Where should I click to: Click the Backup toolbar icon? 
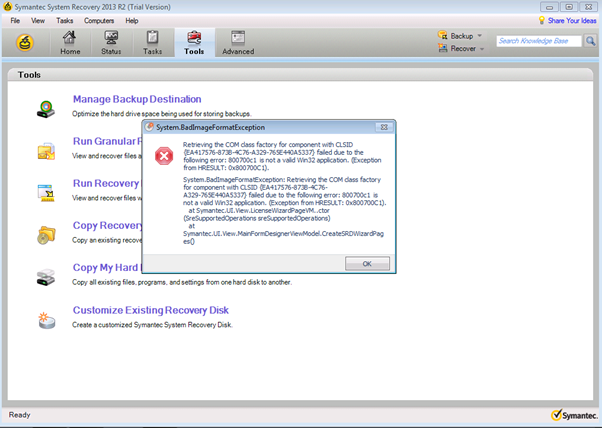click(x=443, y=35)
